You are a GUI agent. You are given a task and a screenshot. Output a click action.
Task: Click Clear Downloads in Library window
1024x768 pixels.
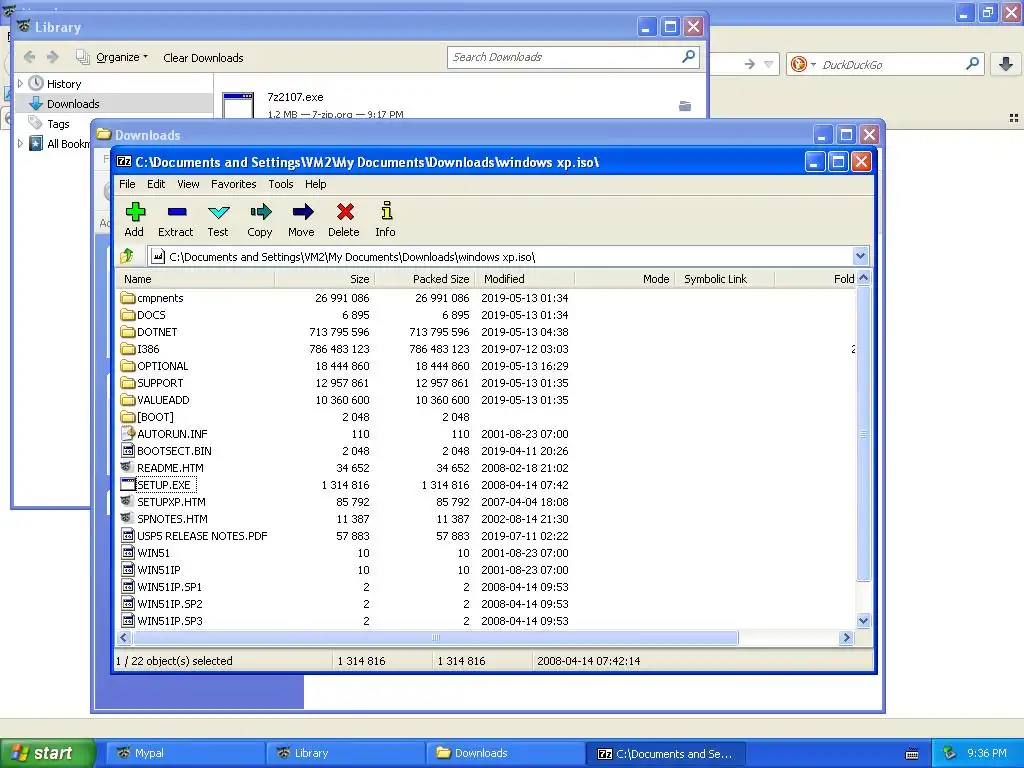(x=203, y=57)
